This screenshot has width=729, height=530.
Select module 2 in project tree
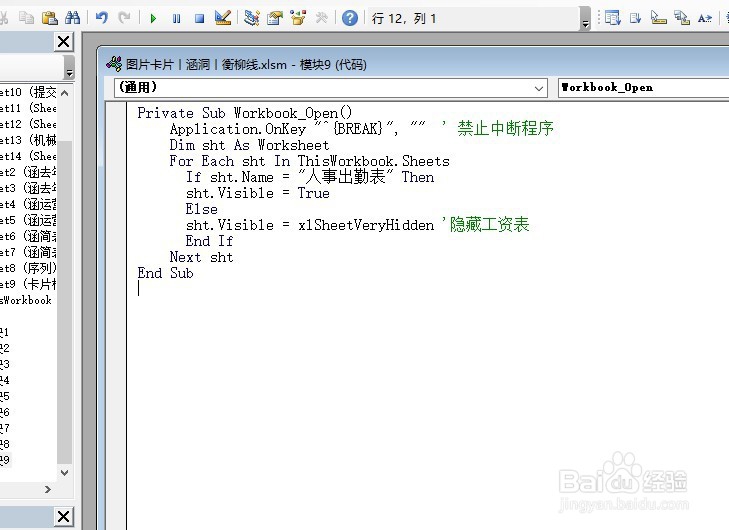(x=5, y=348)
